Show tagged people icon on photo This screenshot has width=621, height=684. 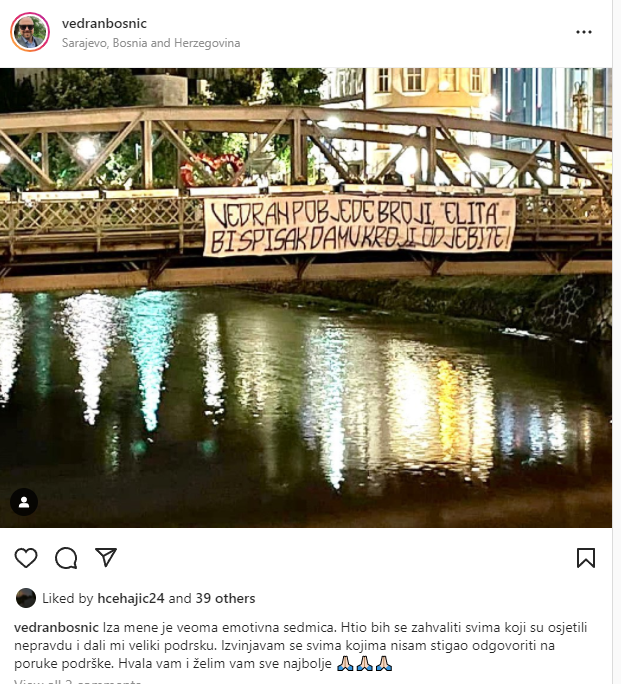tap(24, 502)
